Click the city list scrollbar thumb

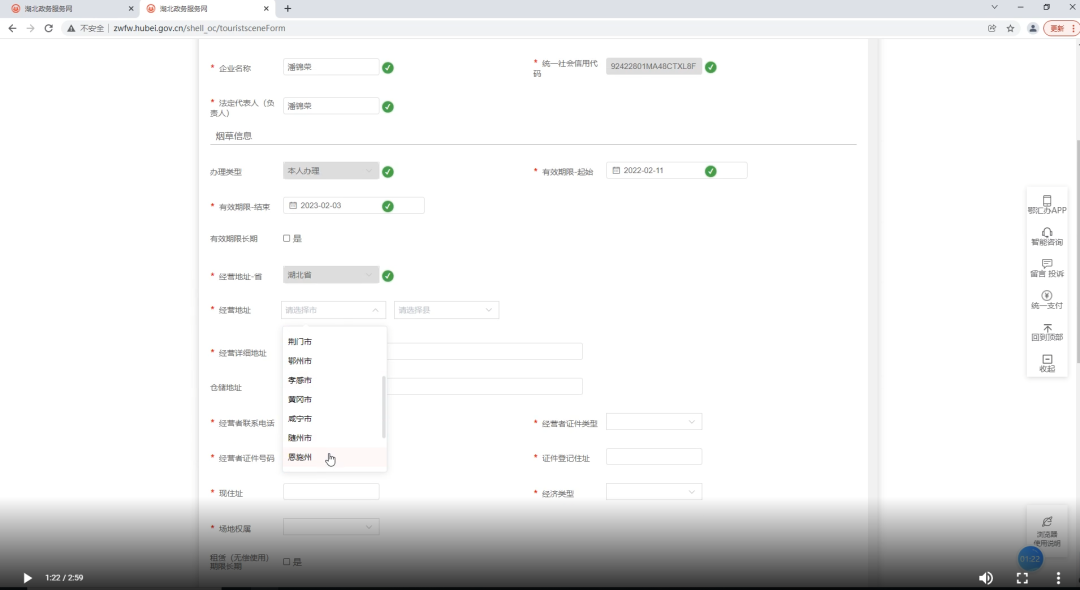(x=384, y=407)
